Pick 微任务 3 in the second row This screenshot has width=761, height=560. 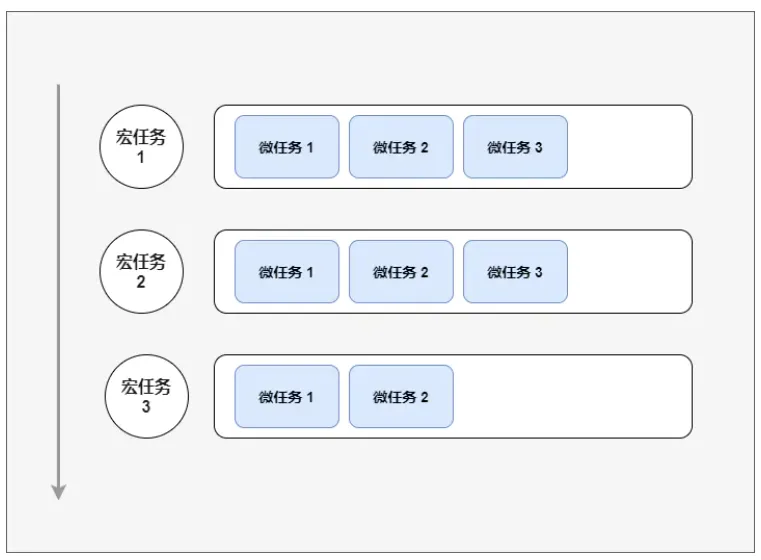515,271
